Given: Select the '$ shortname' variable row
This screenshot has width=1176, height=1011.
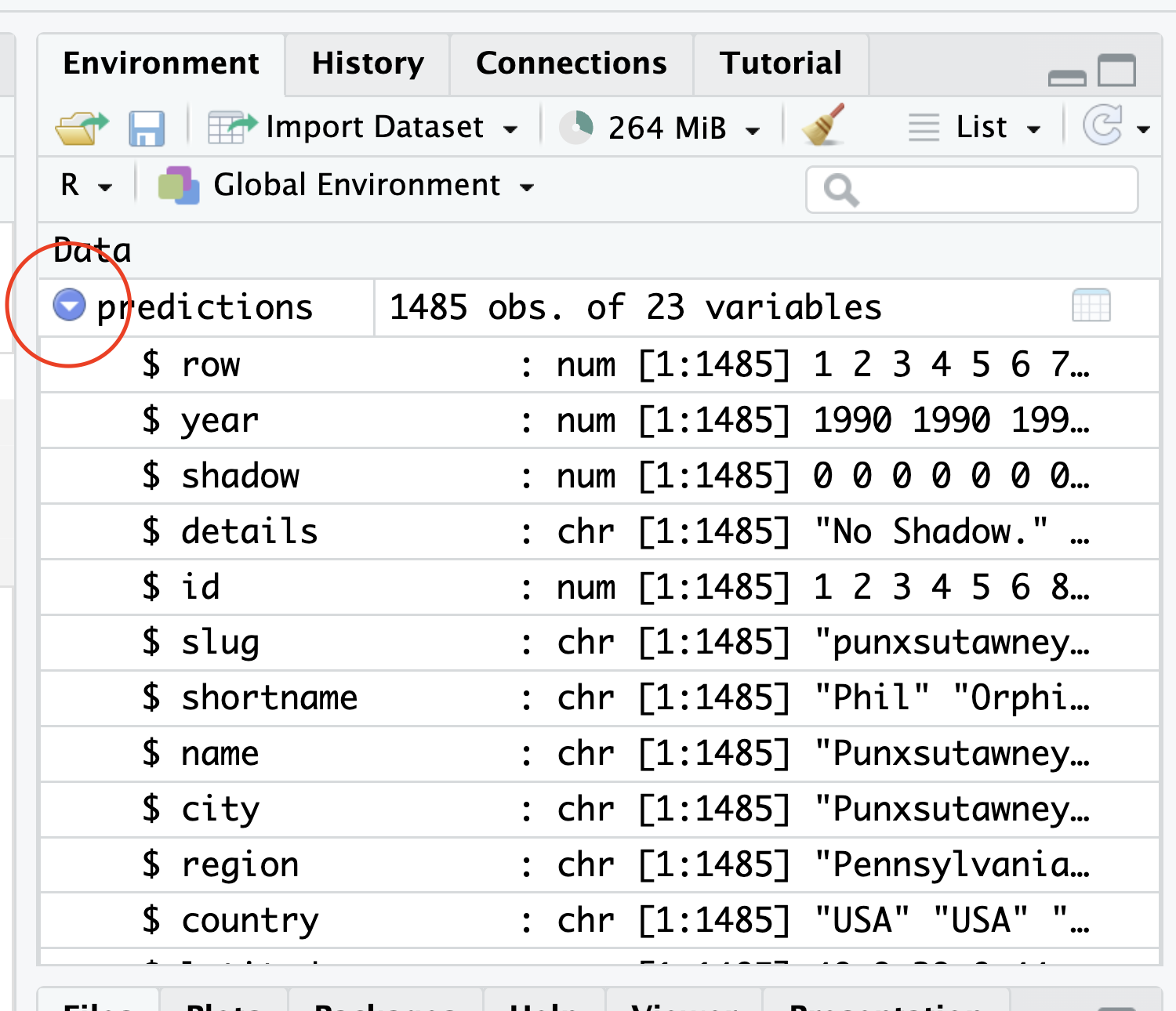Looking at the screenshot, I should coord(600,699).
